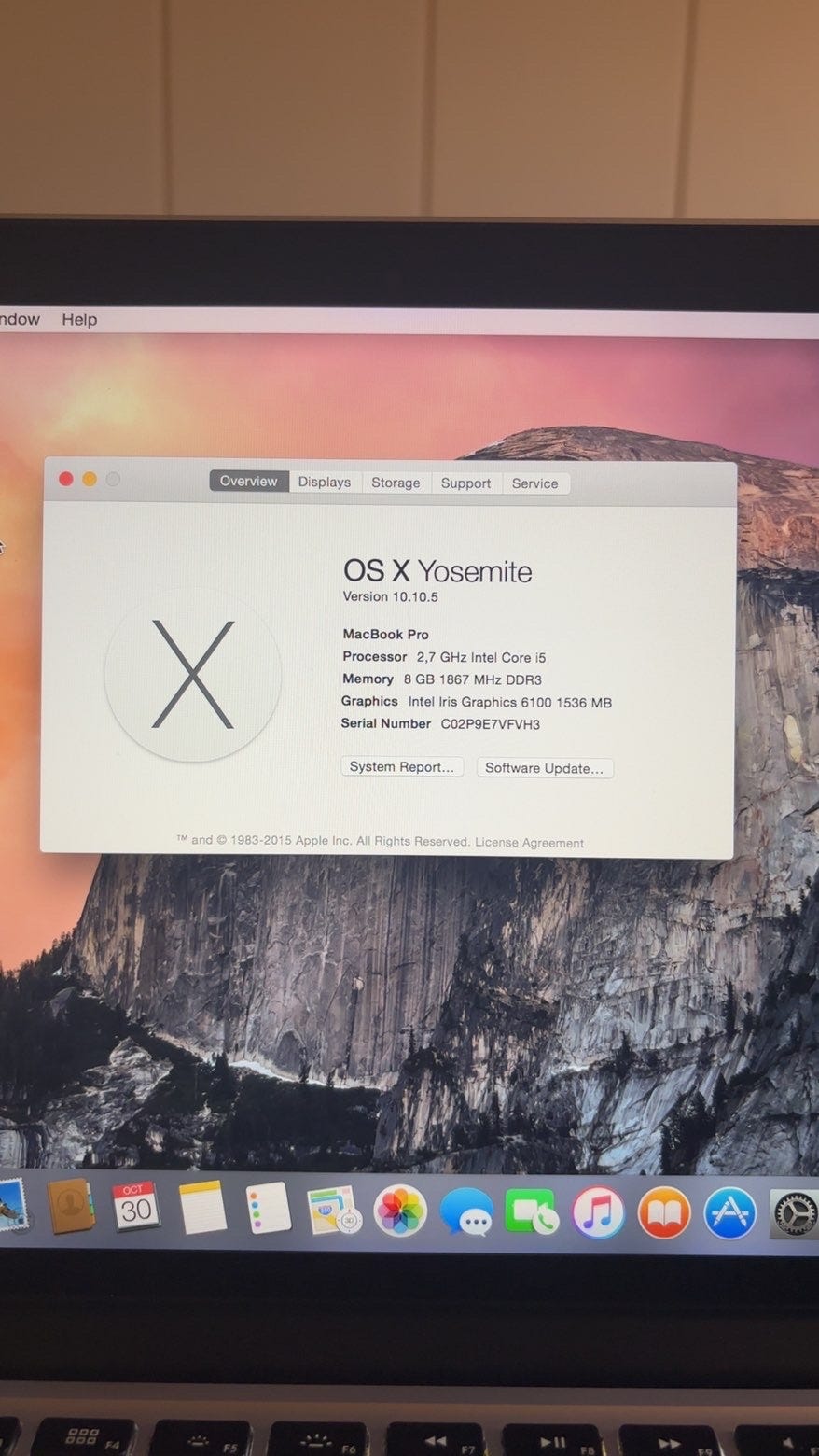
Task: Click the Software Update button
Action: 545,768
